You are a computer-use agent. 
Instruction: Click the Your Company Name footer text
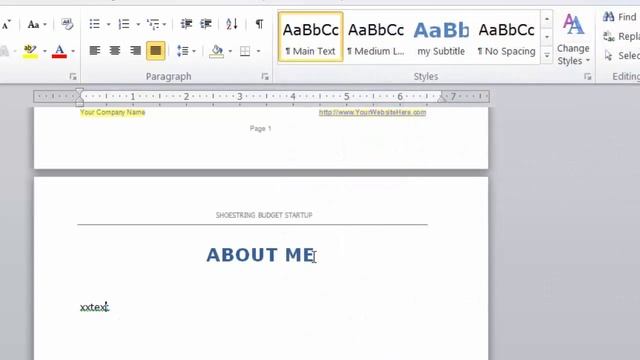tap(113, 112)
